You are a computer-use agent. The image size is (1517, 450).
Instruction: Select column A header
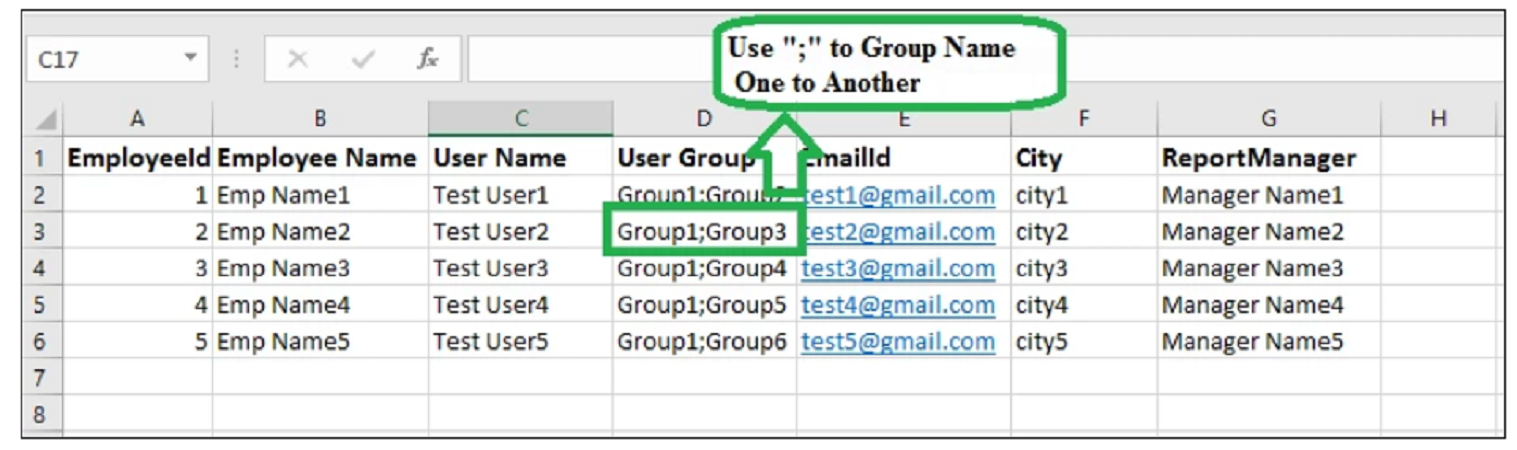[x=138, y=120]
